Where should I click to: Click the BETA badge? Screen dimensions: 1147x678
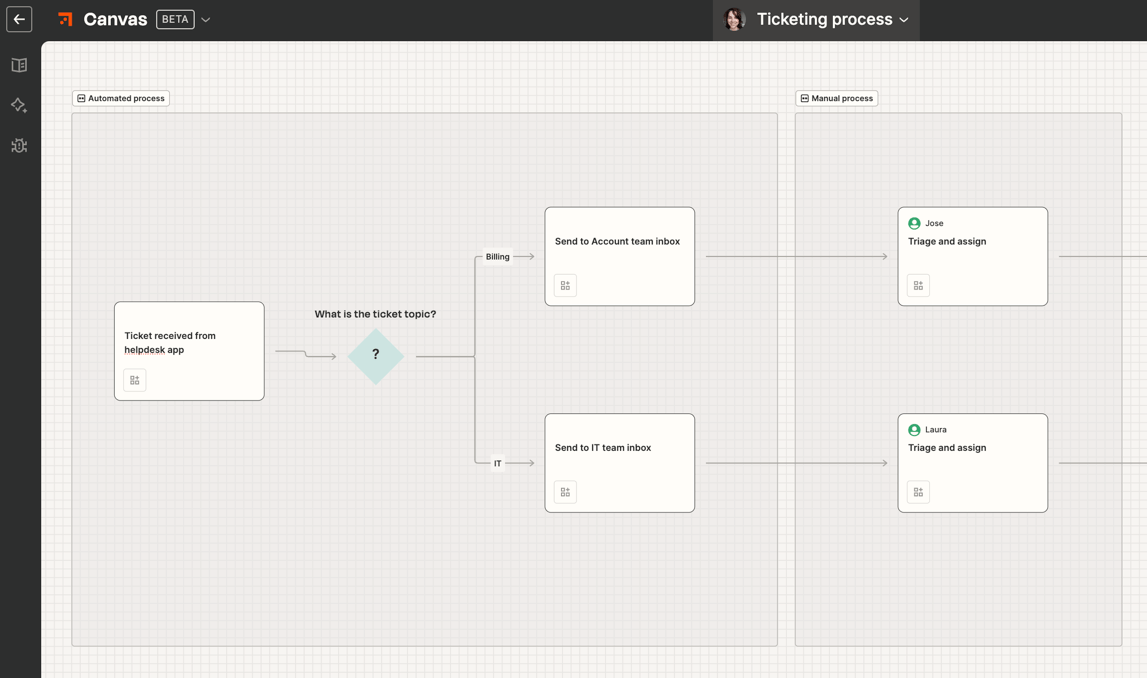click(175, 18)
